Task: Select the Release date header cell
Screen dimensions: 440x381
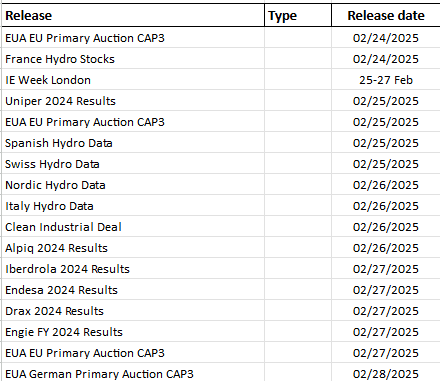Action: click(386, 15)
